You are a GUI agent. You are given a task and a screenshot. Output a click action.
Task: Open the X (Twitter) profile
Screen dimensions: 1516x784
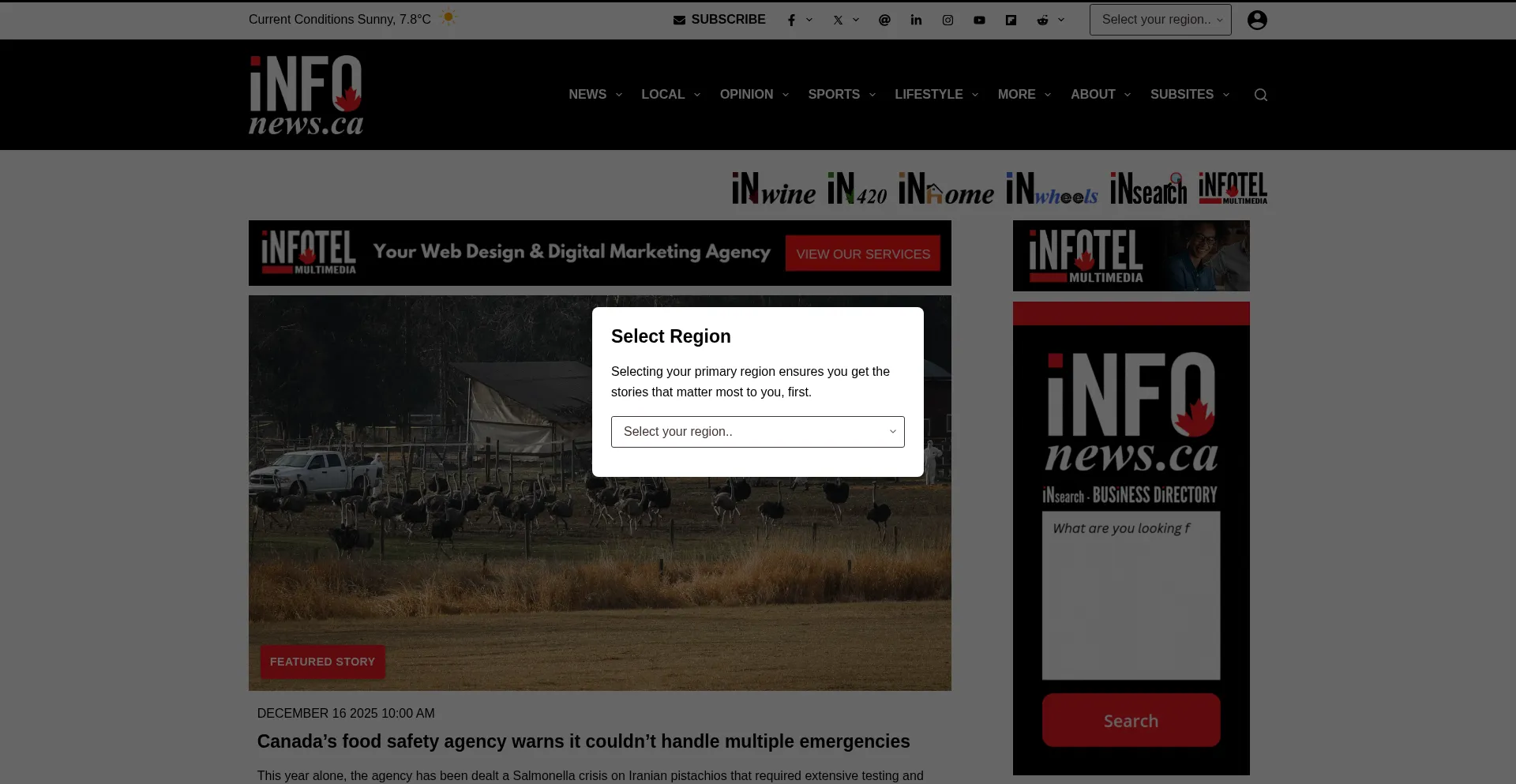(x=839, y=20)
